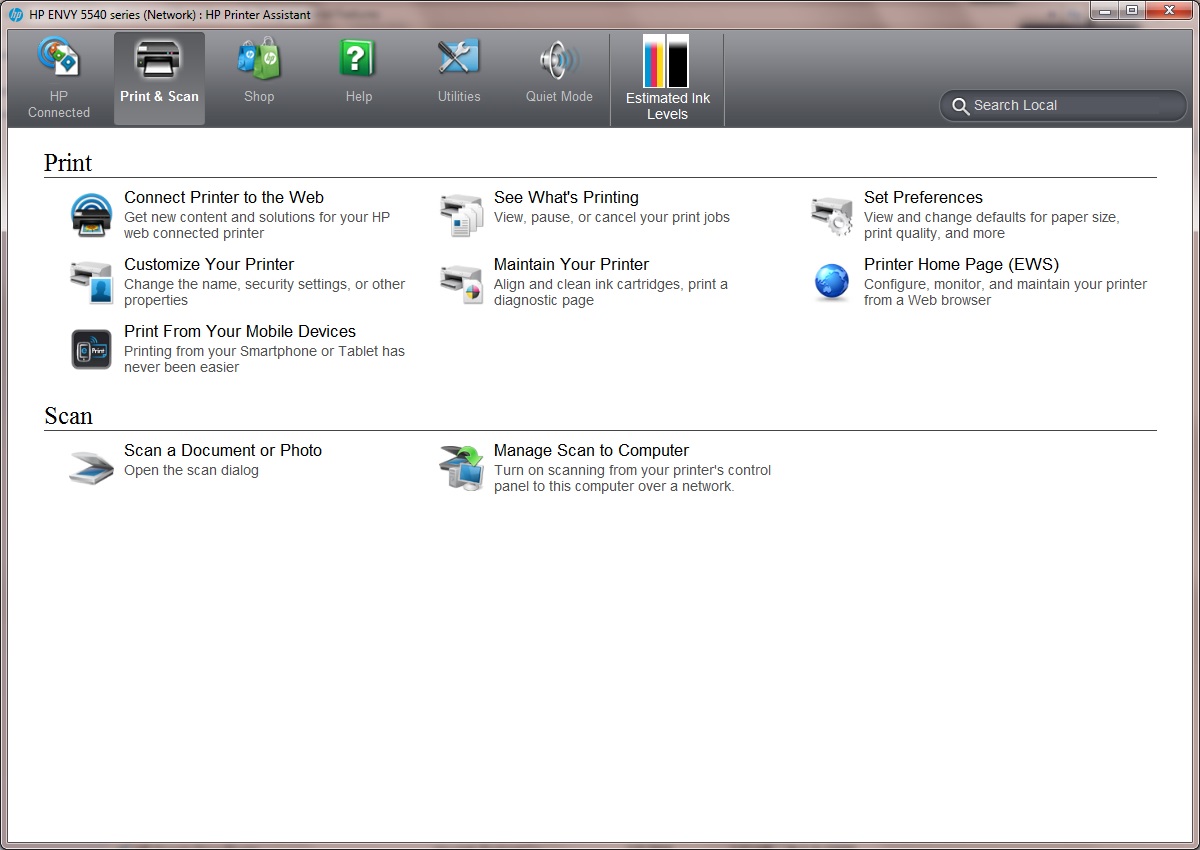Click the Scan a Document or Photo scanner icon
Image resolution: width=1200 pixels, height=850 pixels.
92,467
